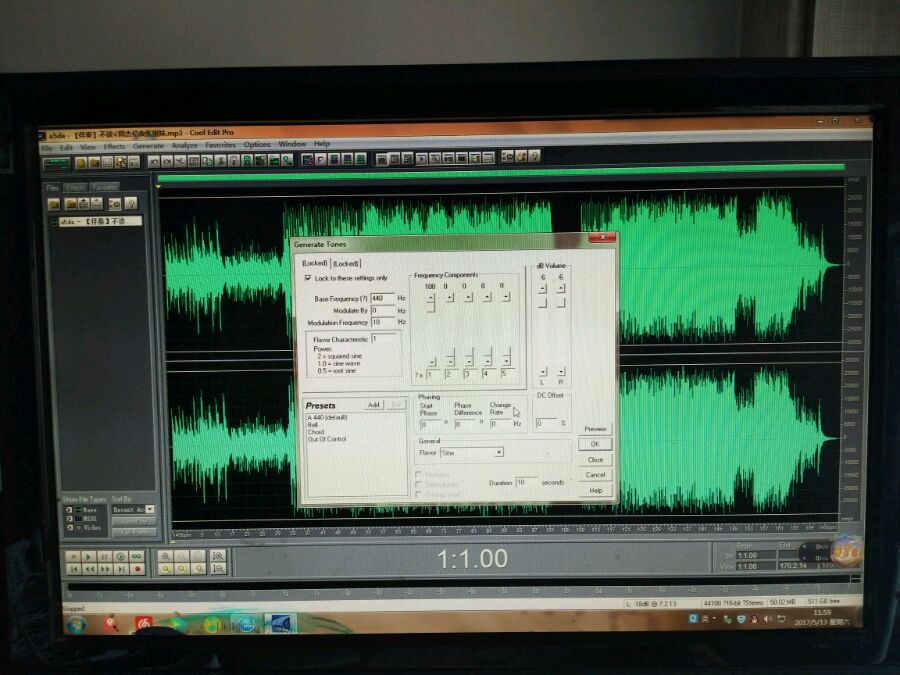Toggle Video file type checkbox
900x675 pixels.
(69, 527)
